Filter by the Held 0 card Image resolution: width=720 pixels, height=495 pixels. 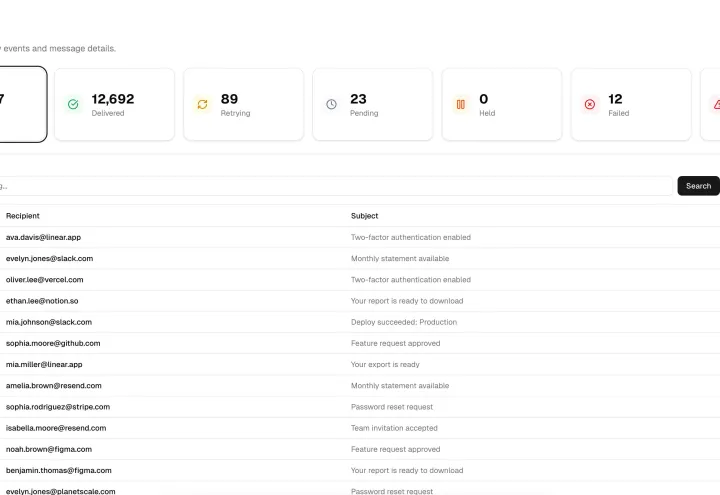point(502,104)
